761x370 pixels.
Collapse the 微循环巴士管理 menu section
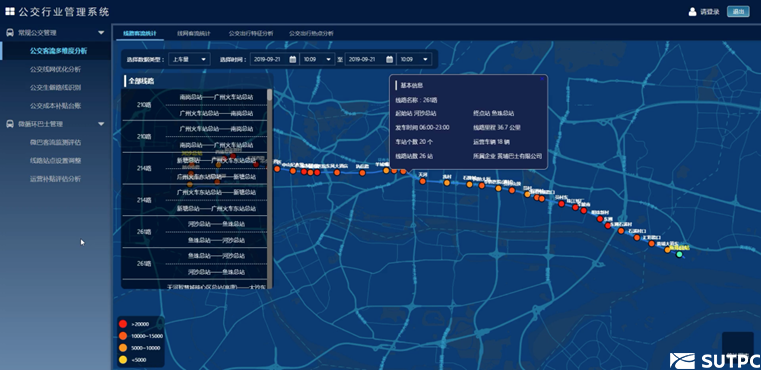point(101,124)
